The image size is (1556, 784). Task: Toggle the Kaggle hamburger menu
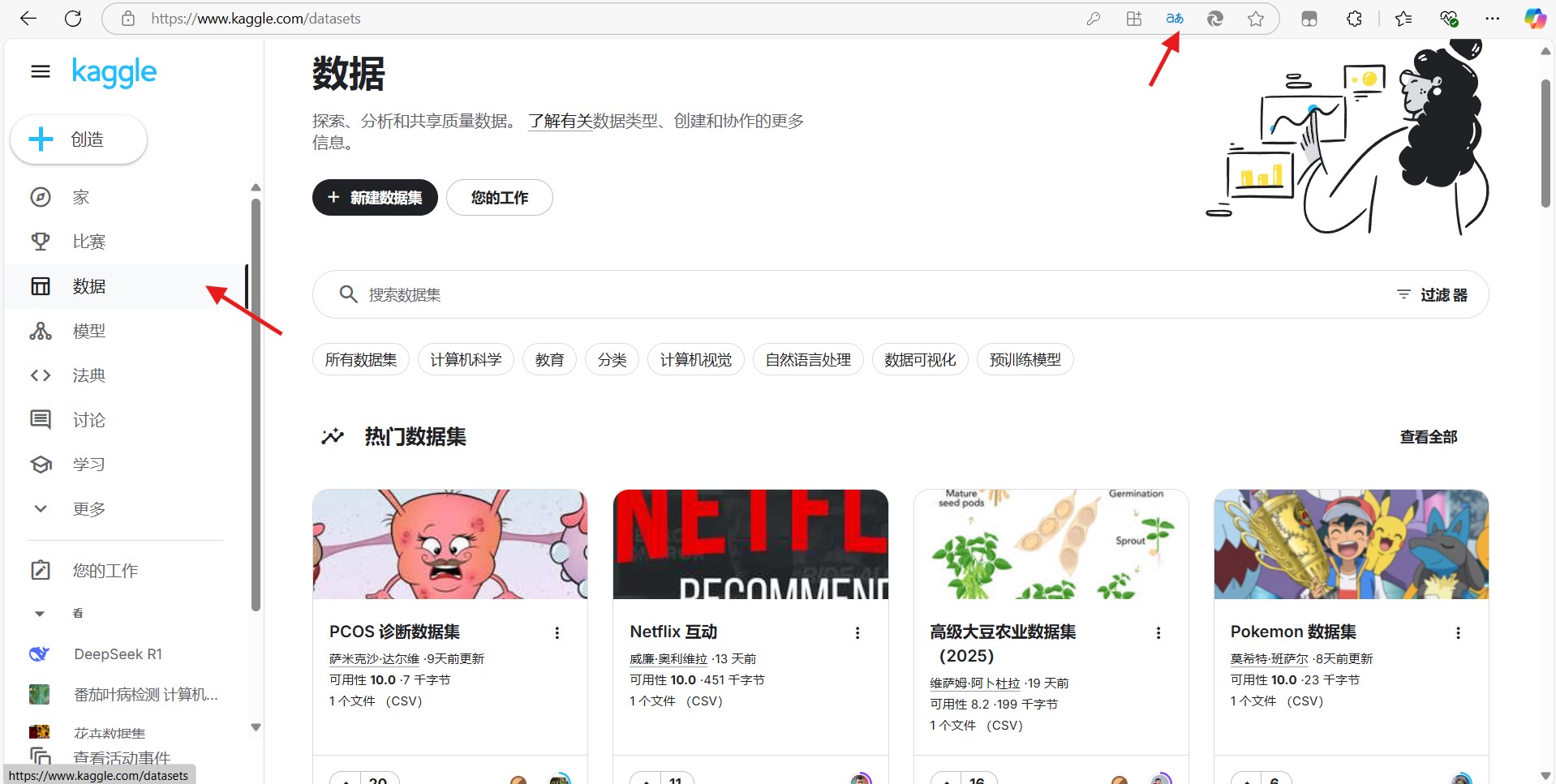pos(41,72)
